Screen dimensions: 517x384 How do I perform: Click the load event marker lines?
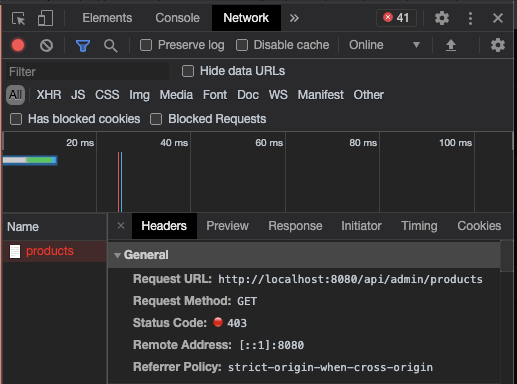120,182
